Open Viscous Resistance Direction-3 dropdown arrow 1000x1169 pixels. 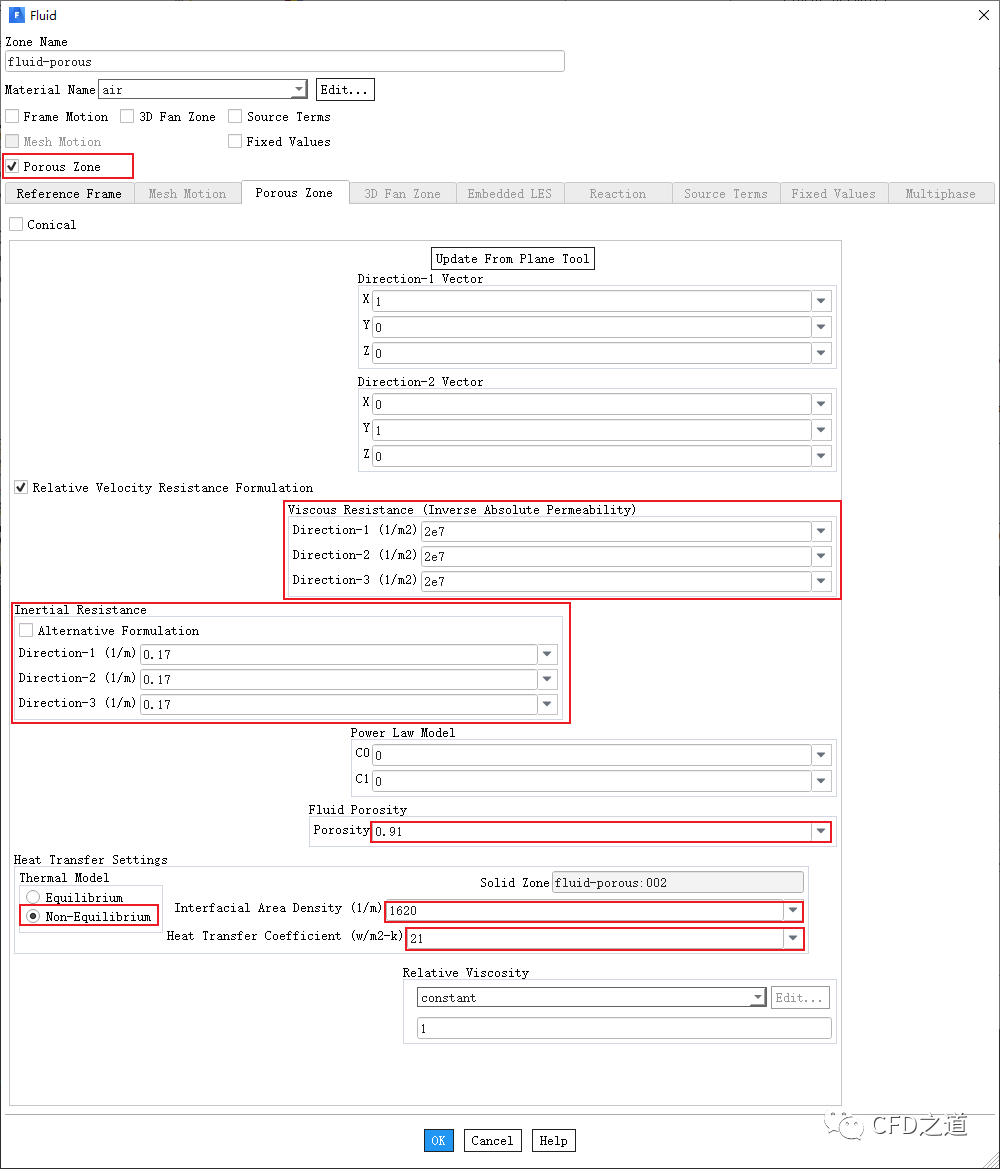coord(821,582)
